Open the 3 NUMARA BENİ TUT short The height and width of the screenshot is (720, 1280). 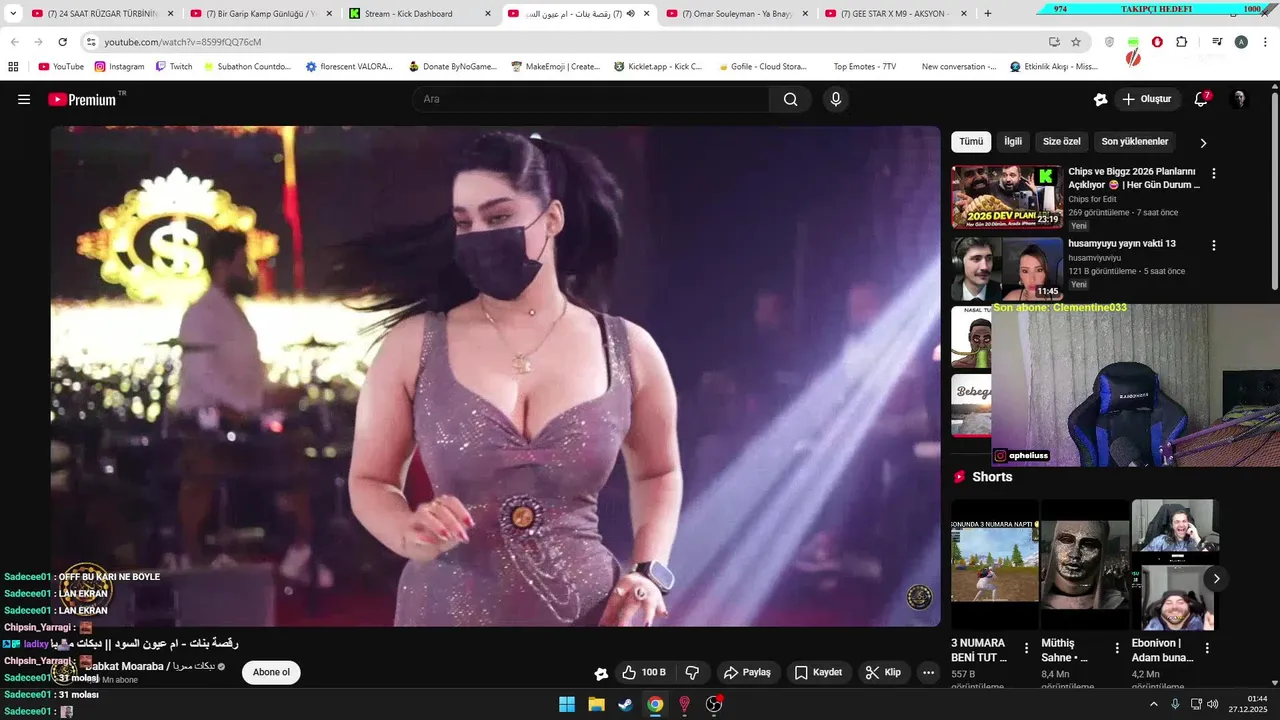coord(995,564)
